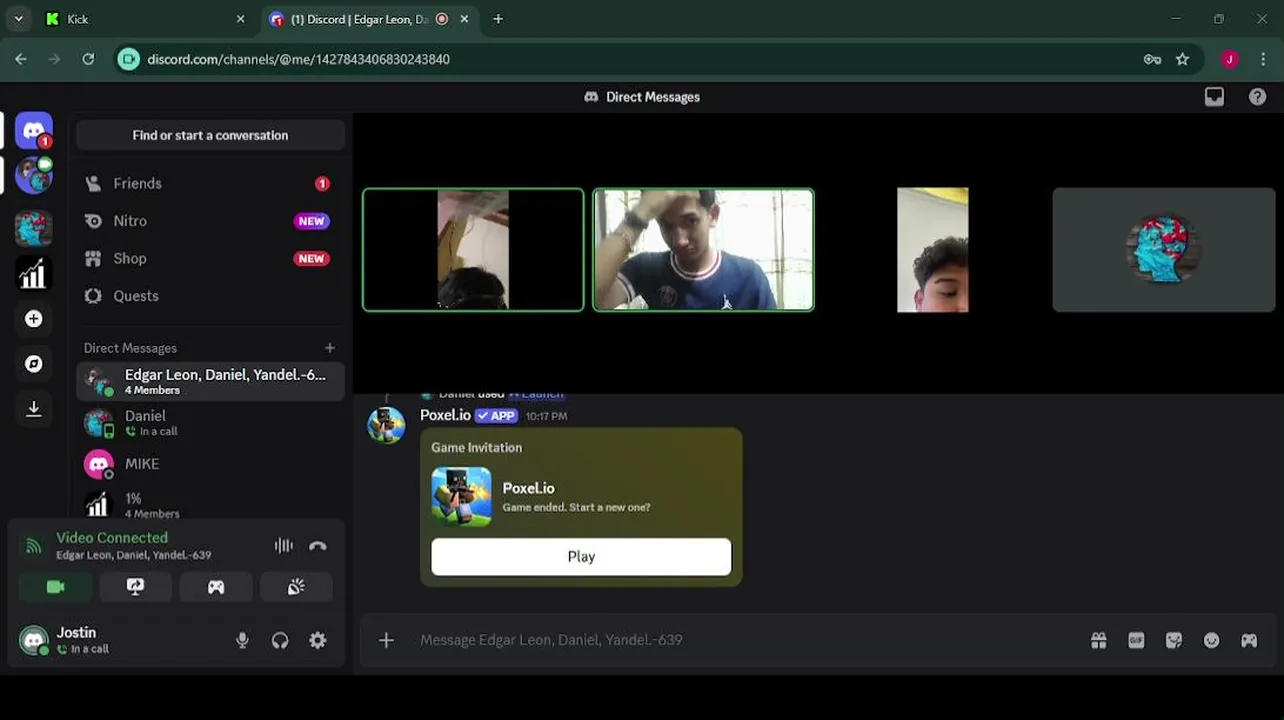This screenshot has height=720, width=1284.
Task: Open Chrome profile J avatar
Action: click(x=1229, y=59)
